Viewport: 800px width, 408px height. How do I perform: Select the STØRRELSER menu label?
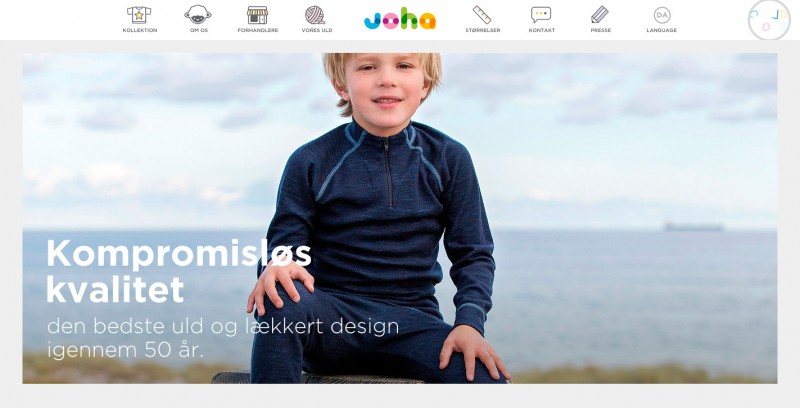tap(483, 31)
